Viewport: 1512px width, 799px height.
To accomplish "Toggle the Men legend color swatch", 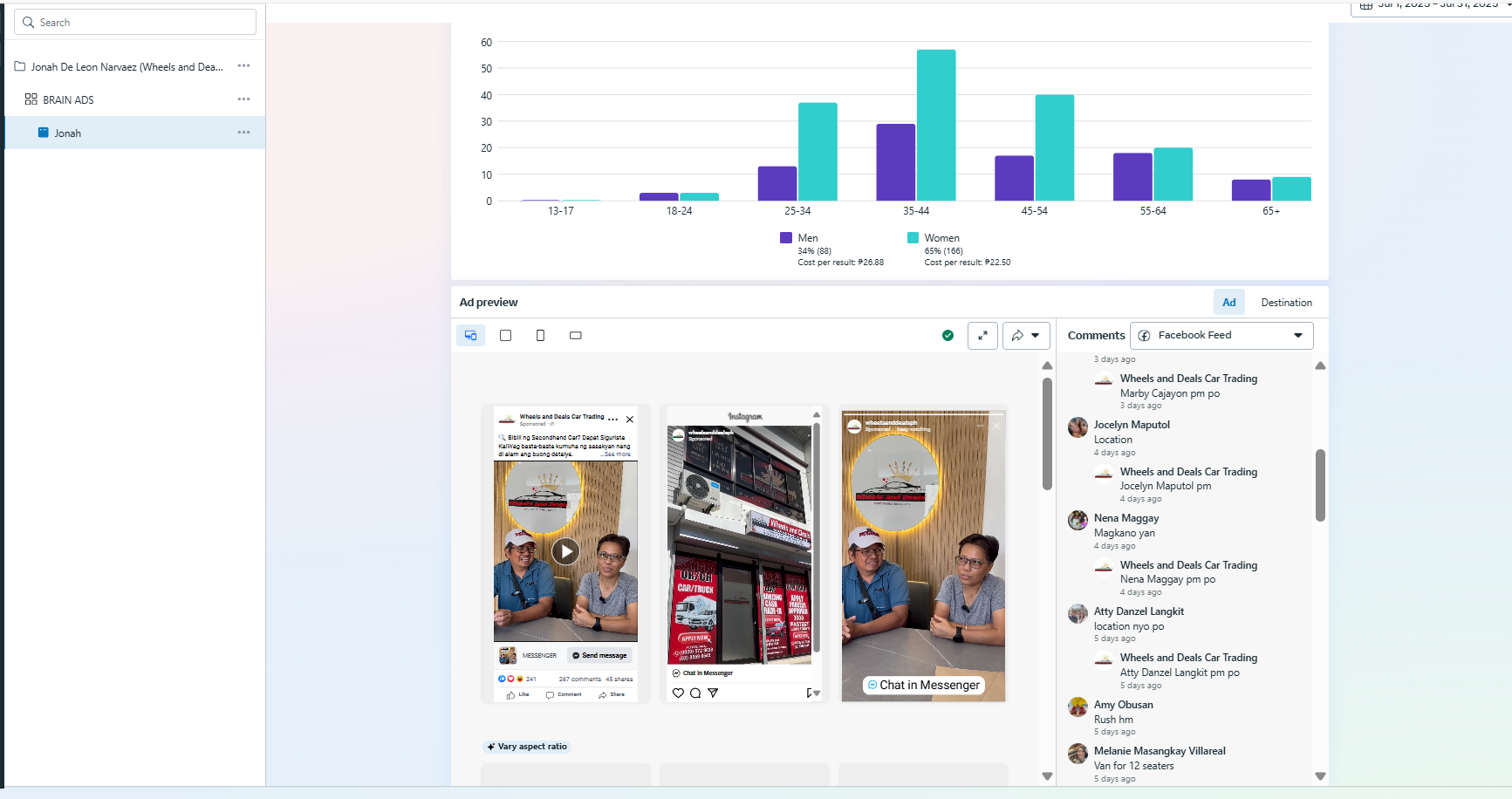I will 786,238.
